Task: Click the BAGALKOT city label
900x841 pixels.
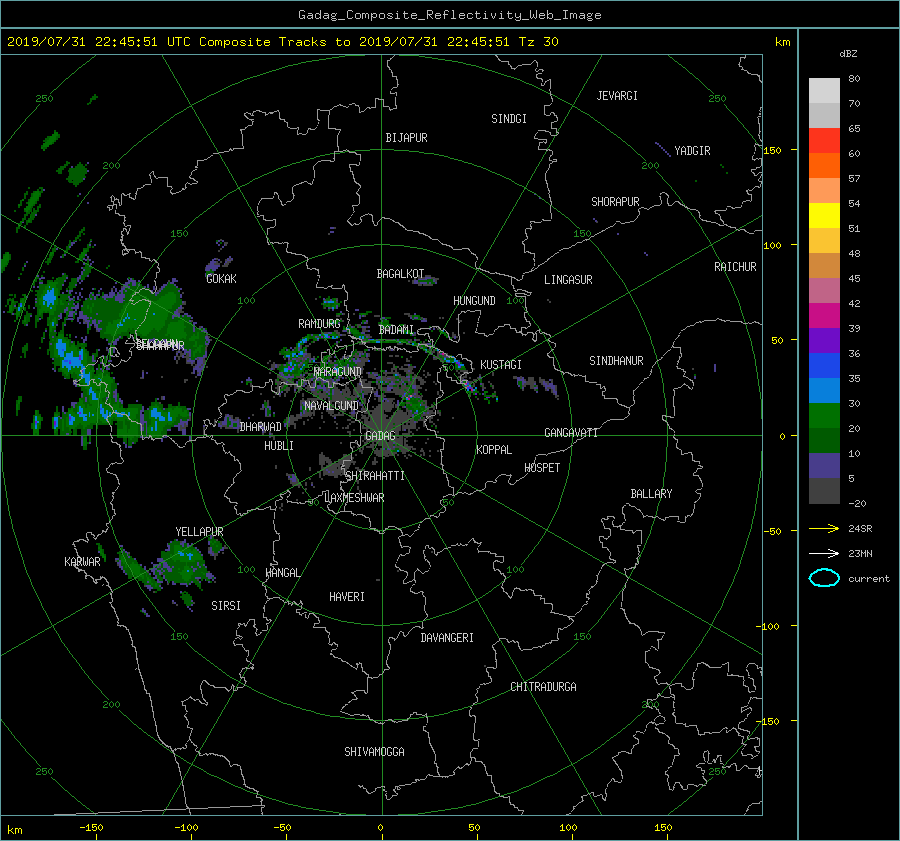Action: (400, 274)
